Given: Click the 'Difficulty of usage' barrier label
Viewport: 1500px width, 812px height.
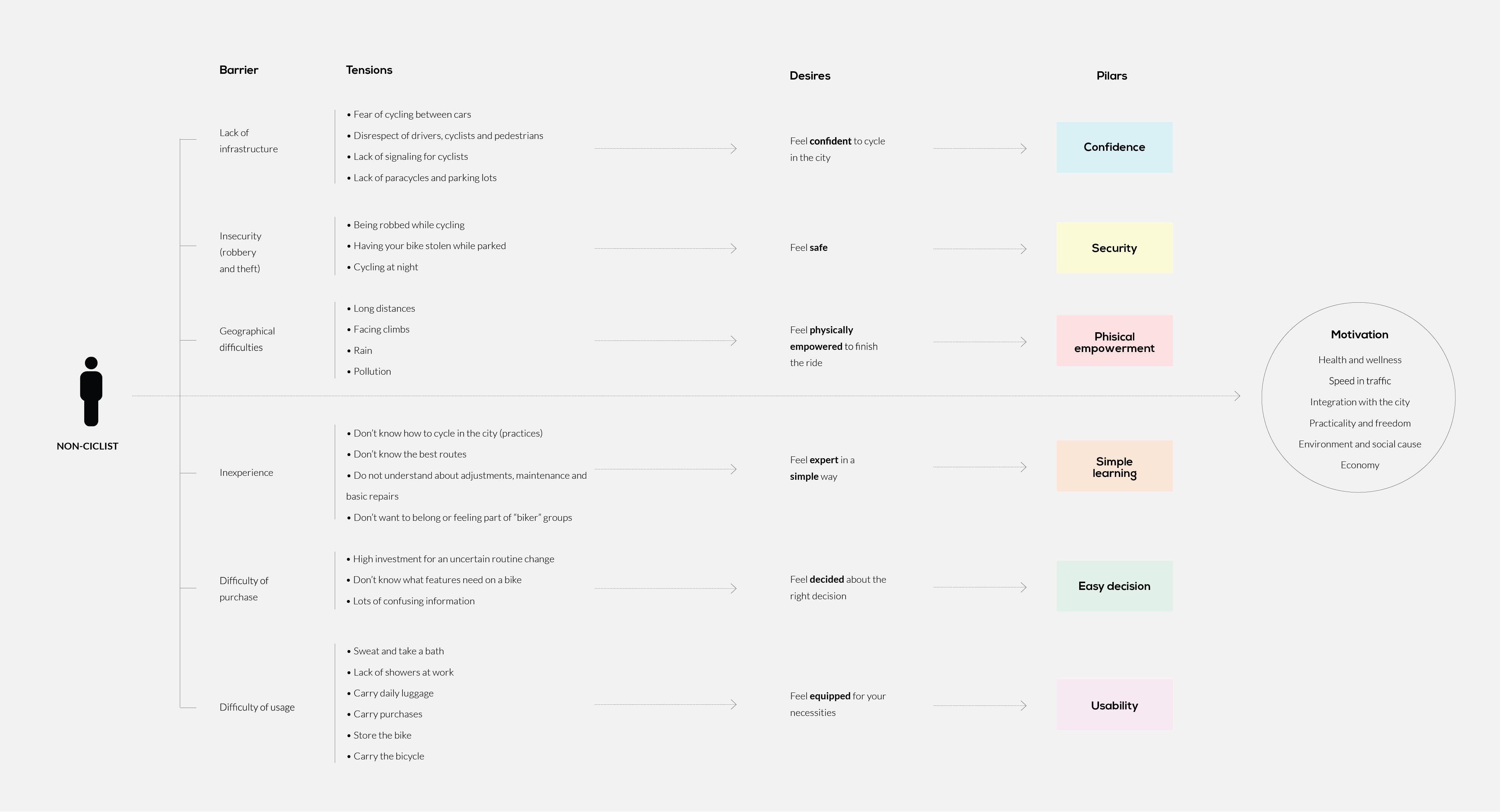Looking at the screenshot, I should 257,707.
